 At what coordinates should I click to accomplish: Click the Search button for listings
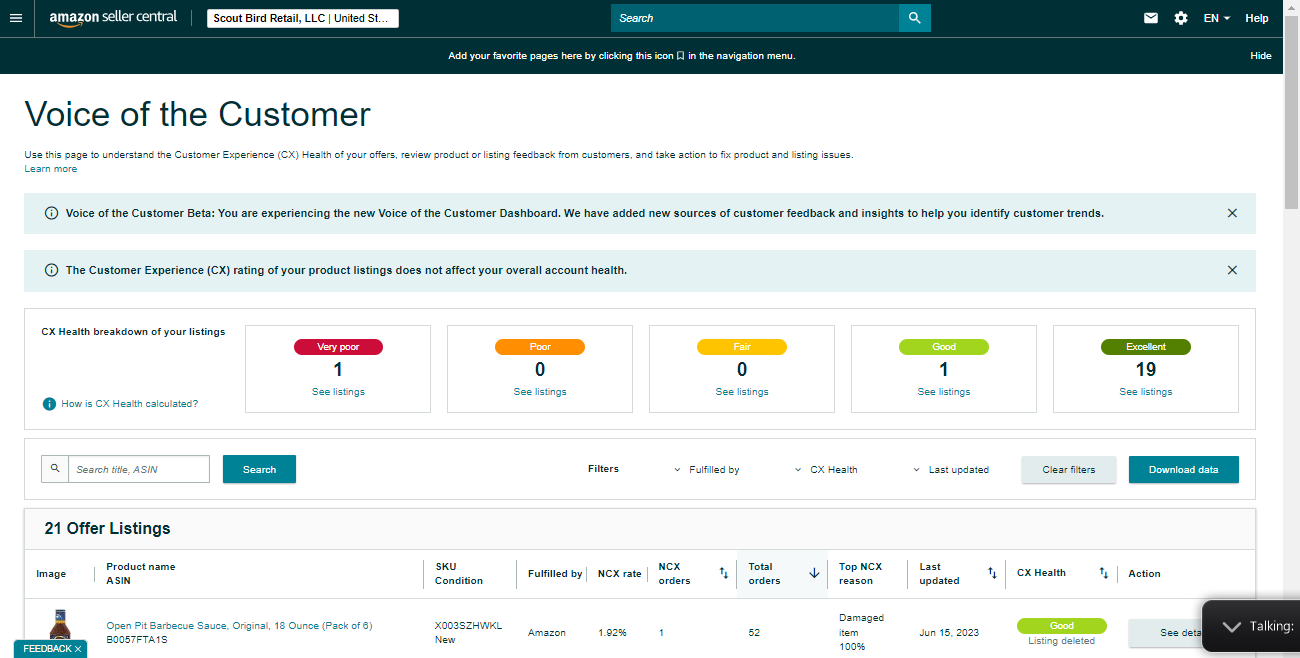[259, 469]
